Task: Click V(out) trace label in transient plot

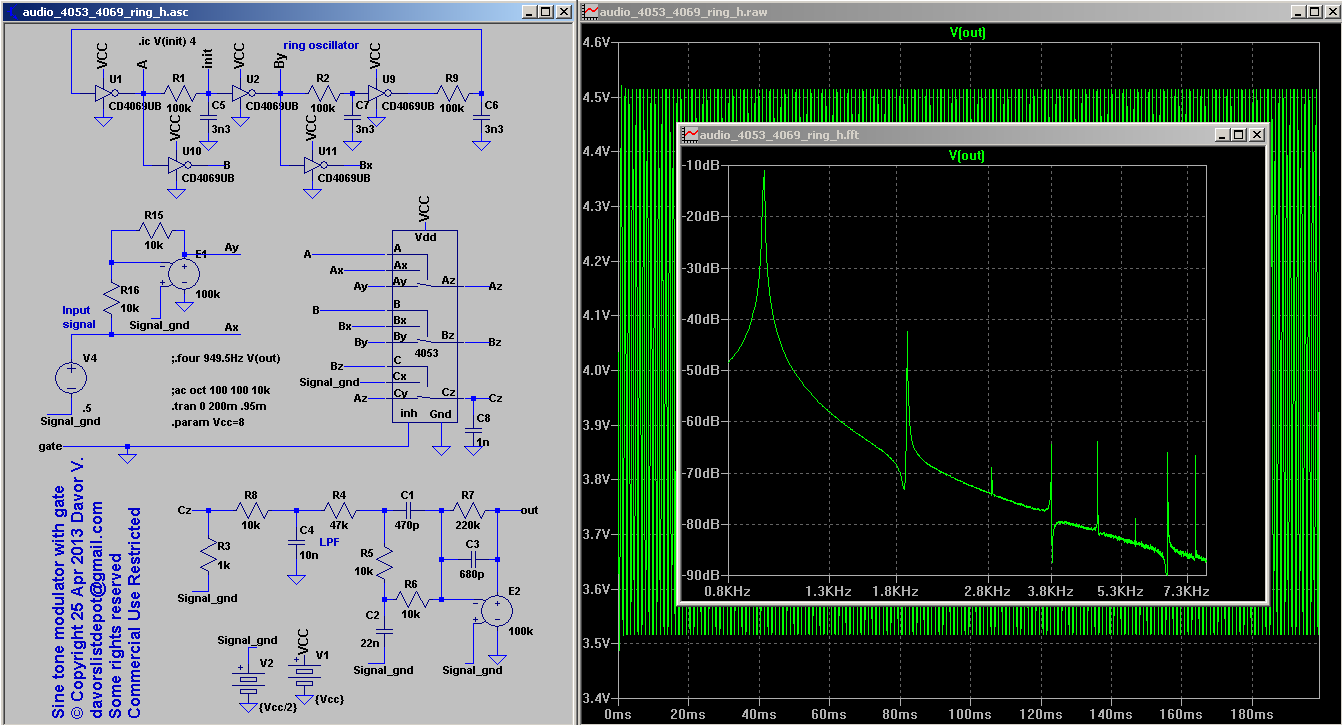Action: 966,32
